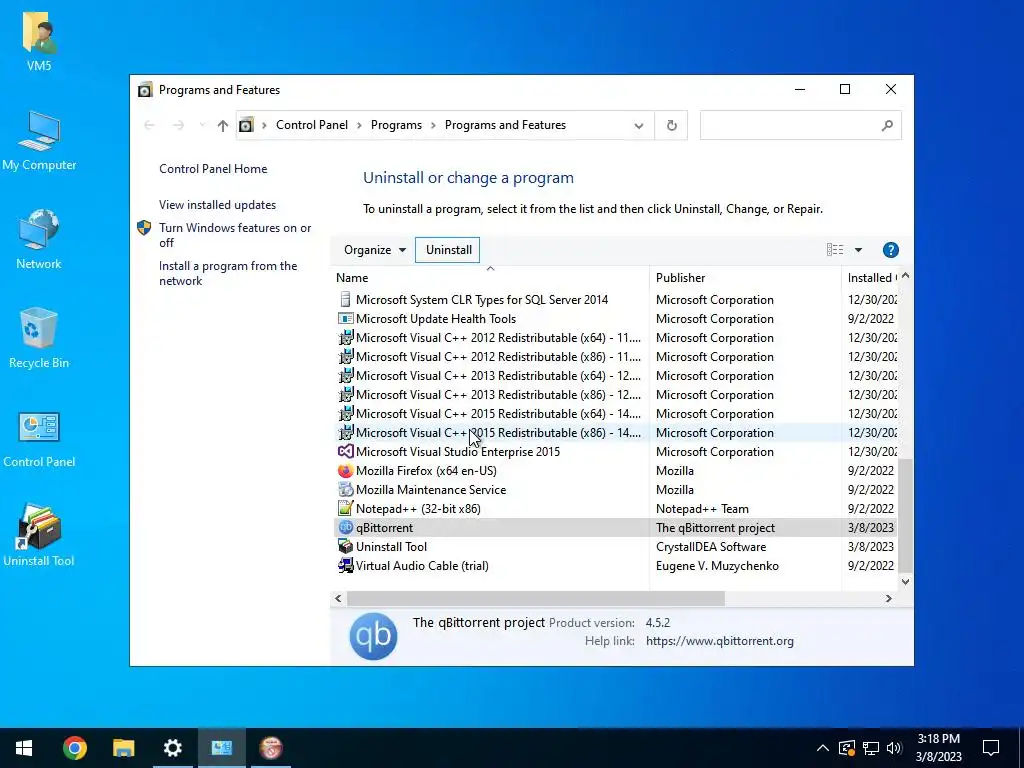1024x768 pixels.
Task: Select Notepad++ (32-bit x86) entry
Action: click(x=615, y=508)
